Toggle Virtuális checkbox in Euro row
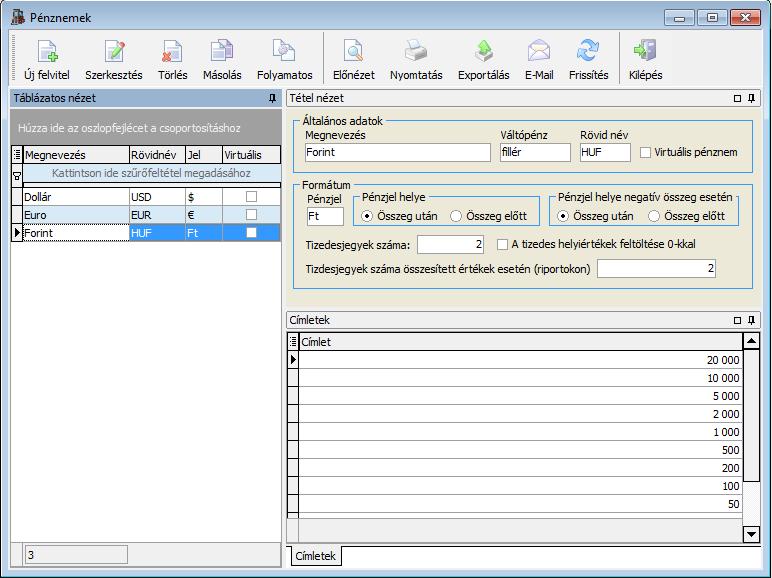The width and height of the screenshot is (772, 578). [251, 215]
